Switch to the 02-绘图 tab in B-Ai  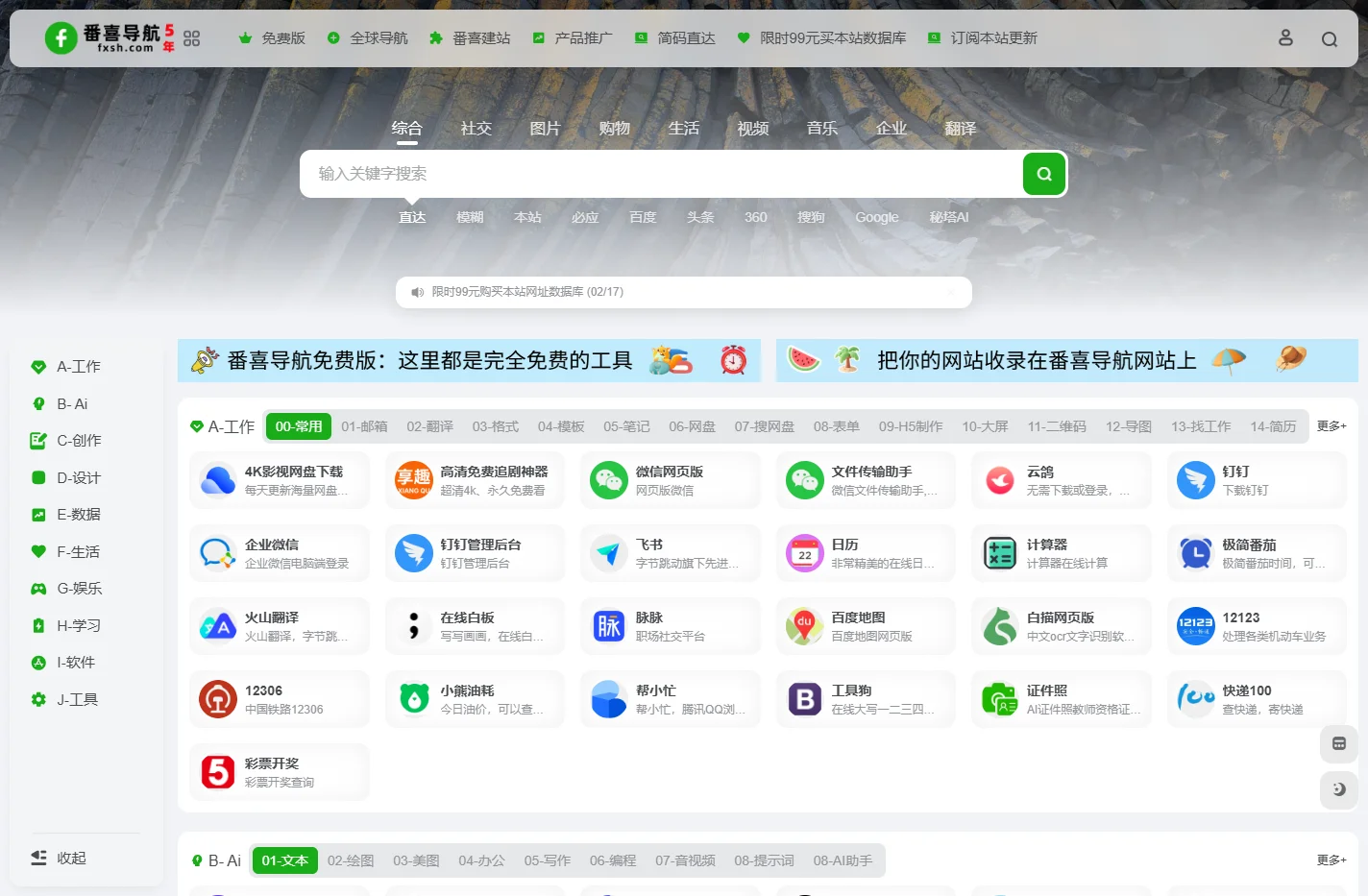[x=351, y=860]
